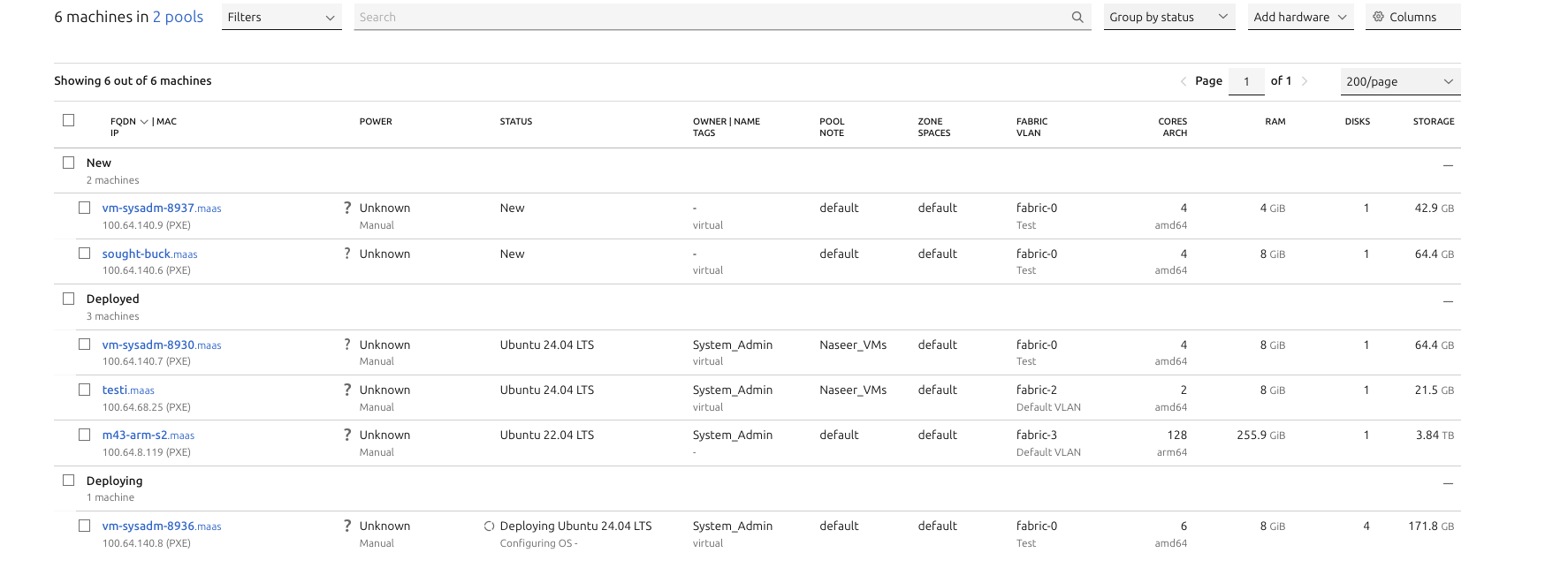Open the Add hardware menu

1299,17
